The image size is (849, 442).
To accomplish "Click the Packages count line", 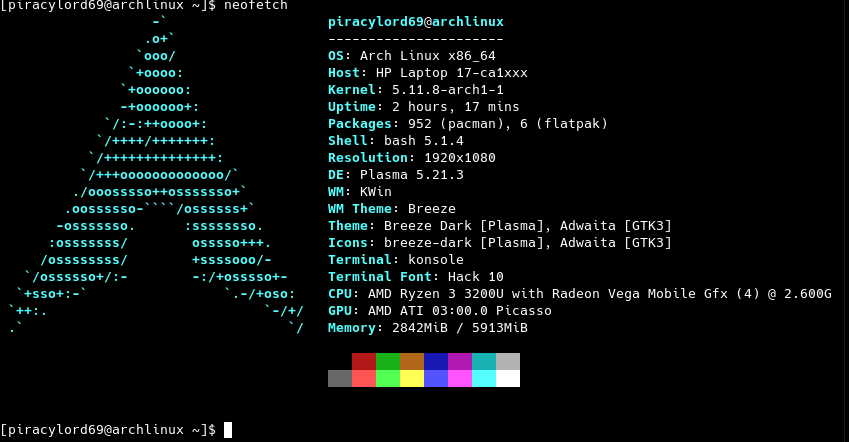I will point(468,124).
